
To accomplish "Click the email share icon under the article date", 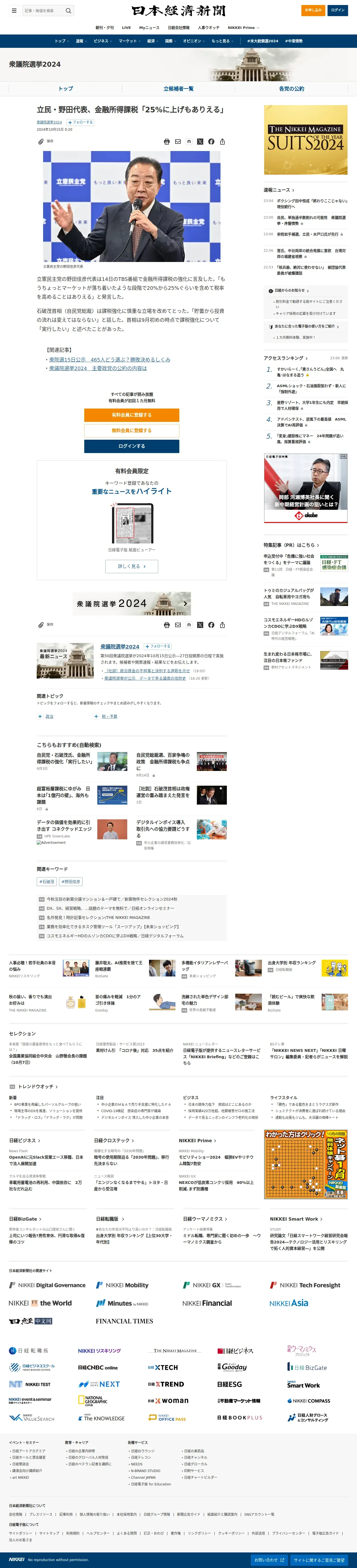I will click(178, 141).
